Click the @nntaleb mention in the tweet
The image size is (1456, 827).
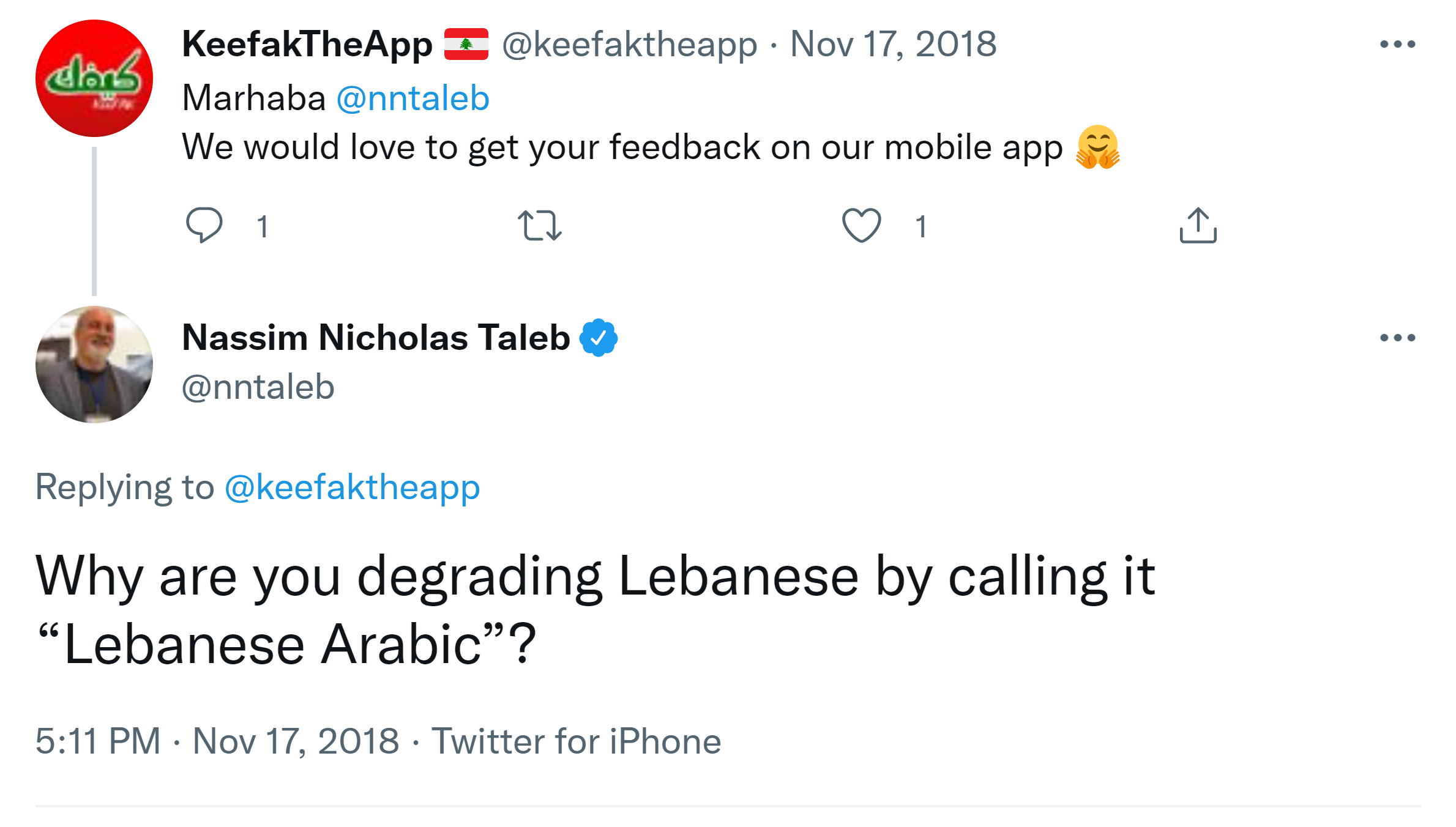pyautogui.click(x=413, y=98)
